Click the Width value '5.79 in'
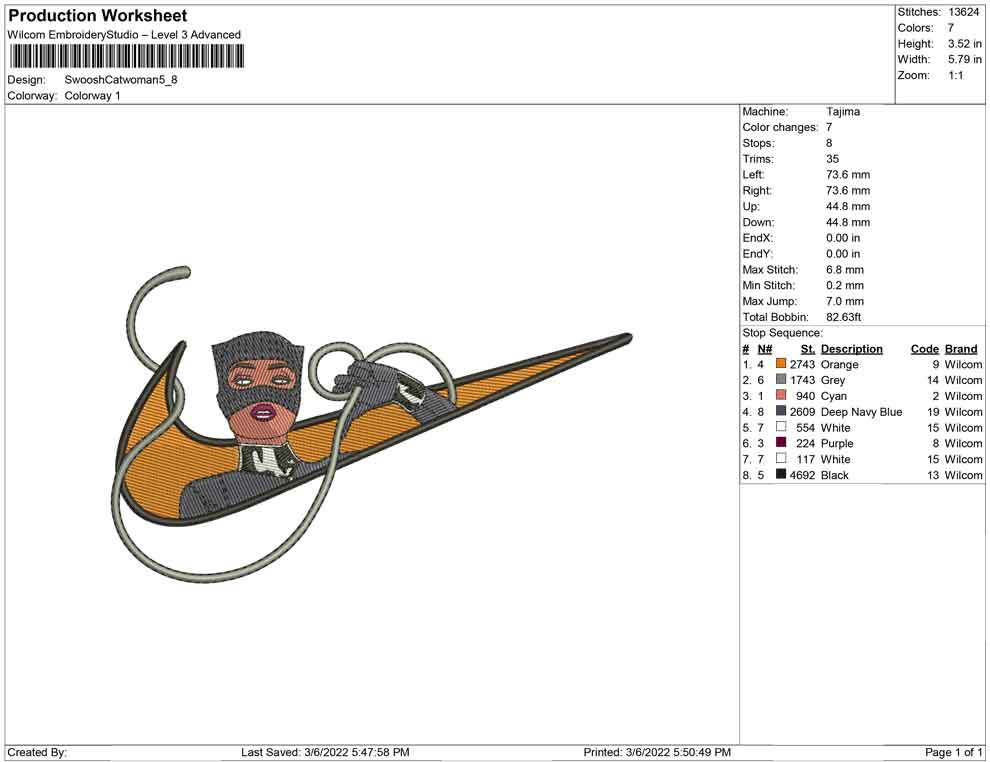The width and height of the screenshot is (990, 762). [x=964, y=59]
